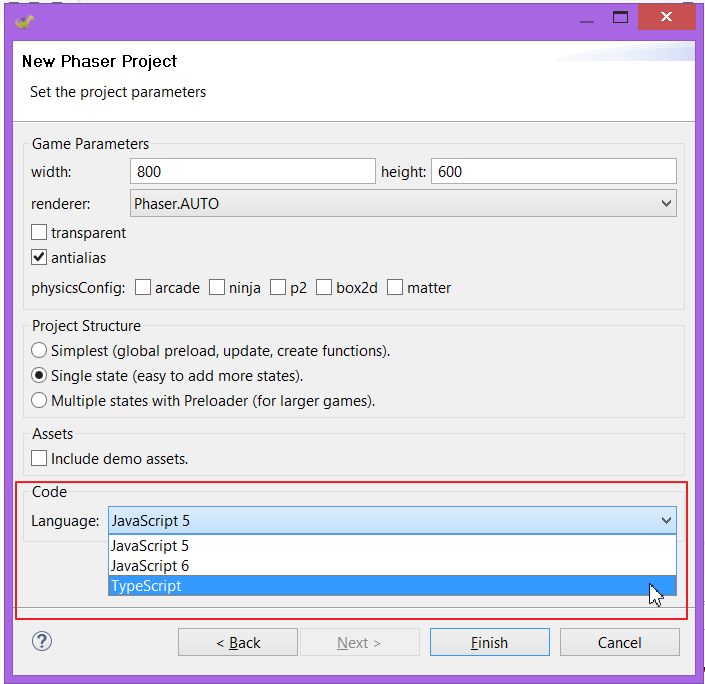Viewport: 705px width, 684px height.
Task: Select Single state project structure
Action: pos(39,375)
